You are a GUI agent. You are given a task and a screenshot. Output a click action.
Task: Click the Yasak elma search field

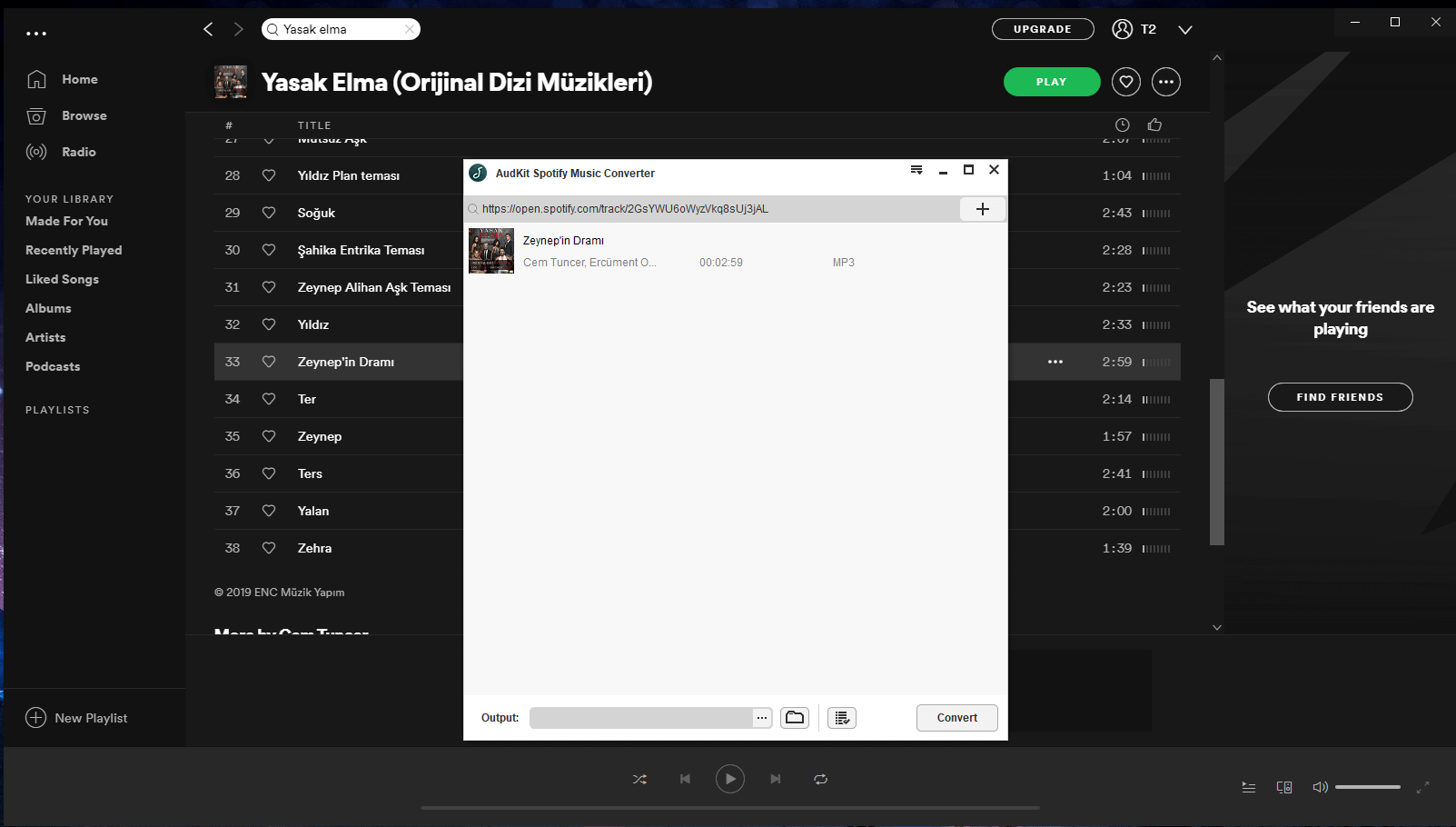point(341,29)
